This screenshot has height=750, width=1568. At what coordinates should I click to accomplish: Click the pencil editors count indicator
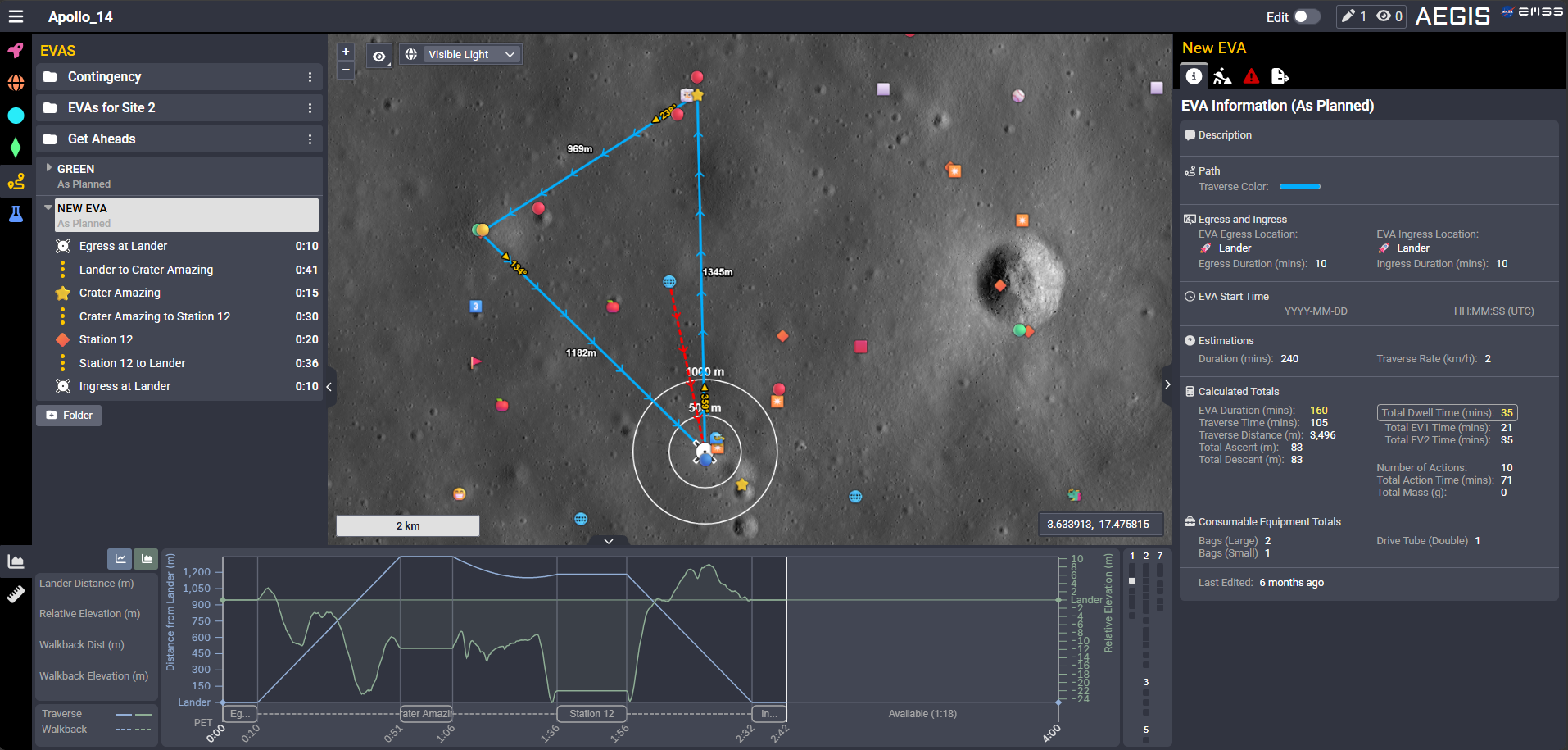pyautogui.click(x=1353, y=16)
